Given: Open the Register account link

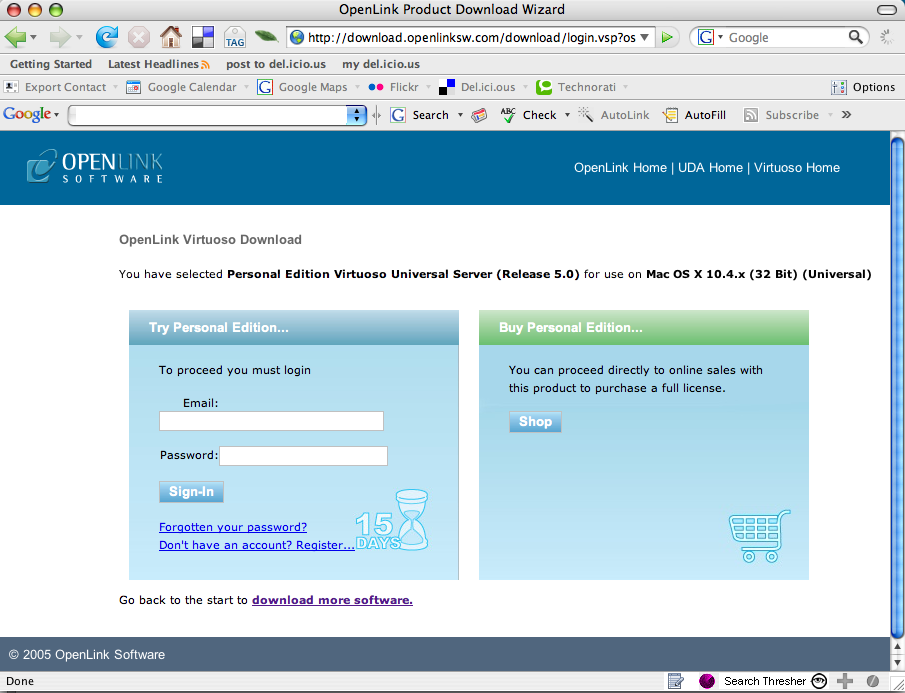Looking at the screenshot, I should point(256,545).
